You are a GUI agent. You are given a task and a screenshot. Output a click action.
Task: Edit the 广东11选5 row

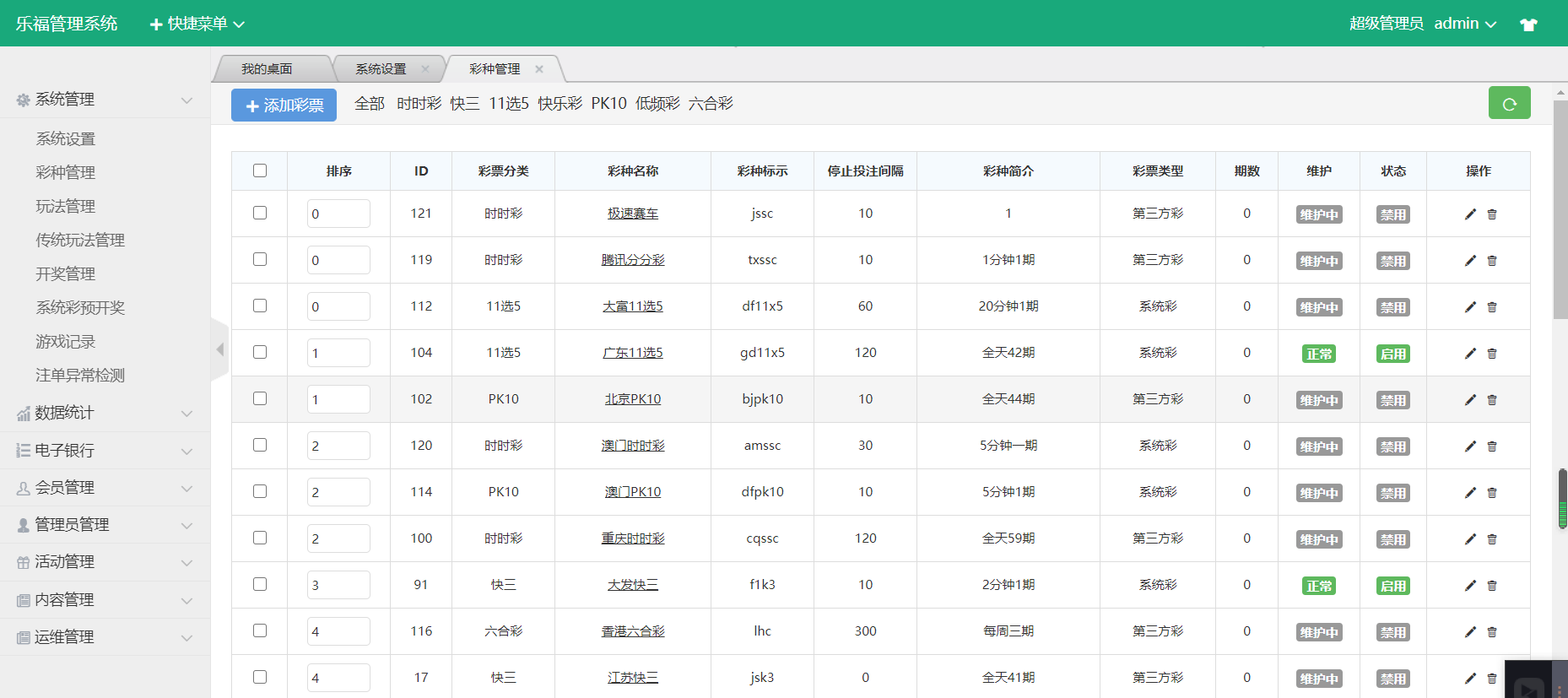click(x=1470, y=354)
